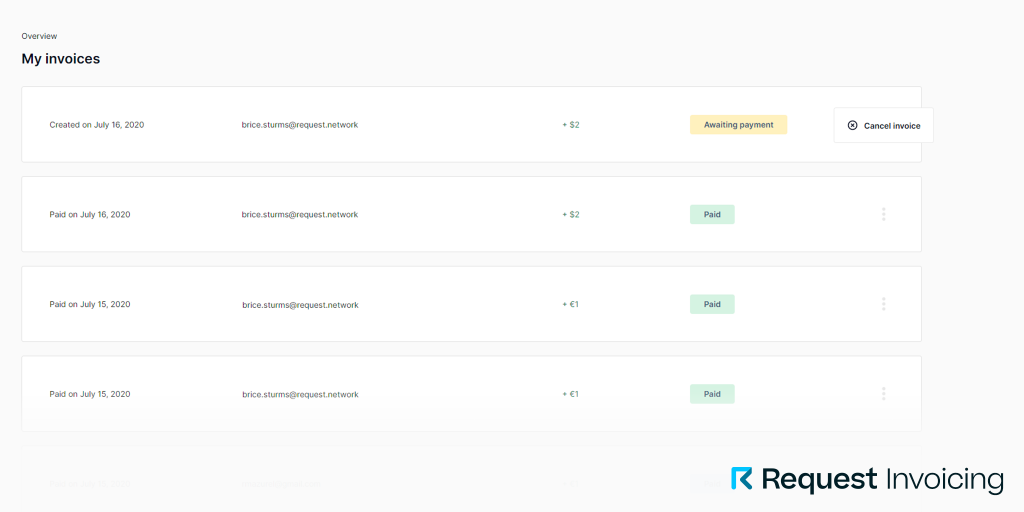The width and height of the screenshot is (1024, 512).
Task: Click the Cancel invoice menu option
Action: click(884, 125)
